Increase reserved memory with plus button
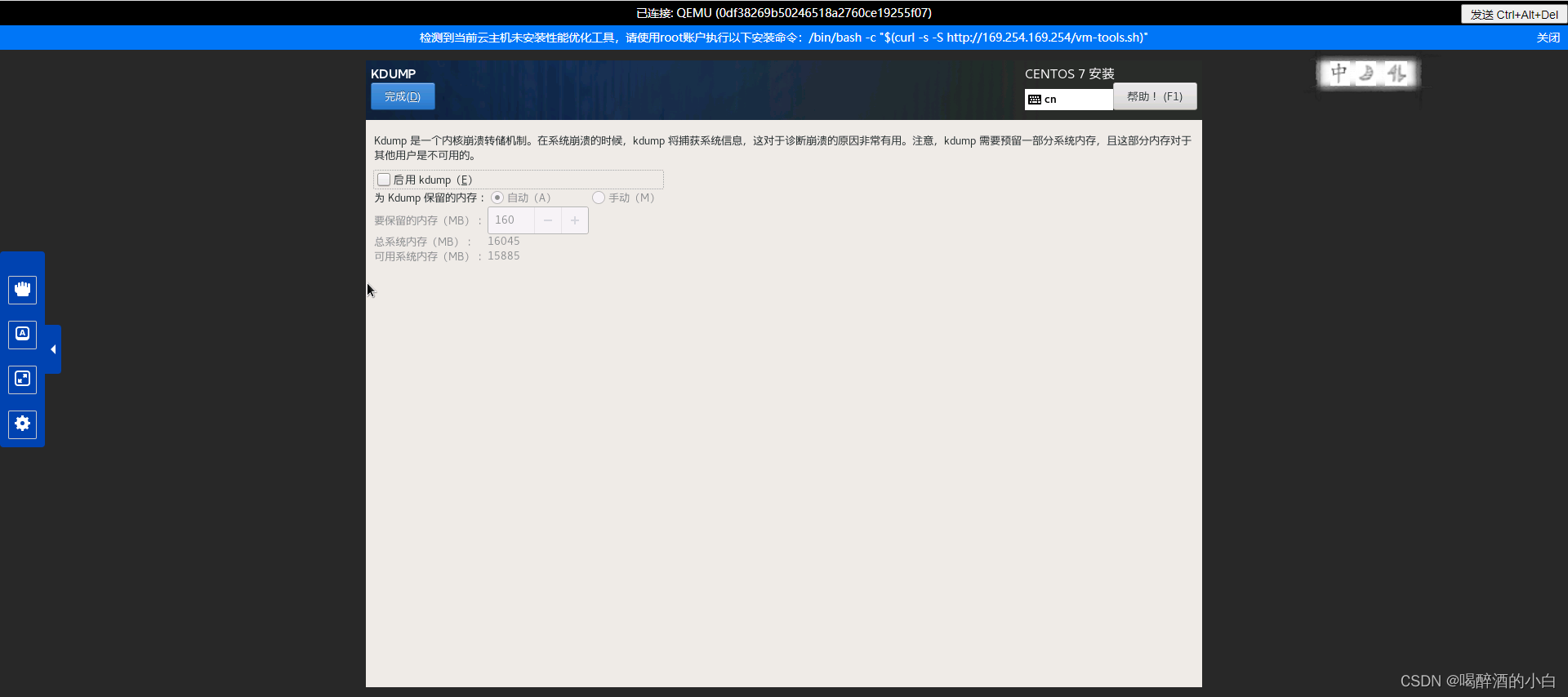1568x697 pixels. [575, 220]
